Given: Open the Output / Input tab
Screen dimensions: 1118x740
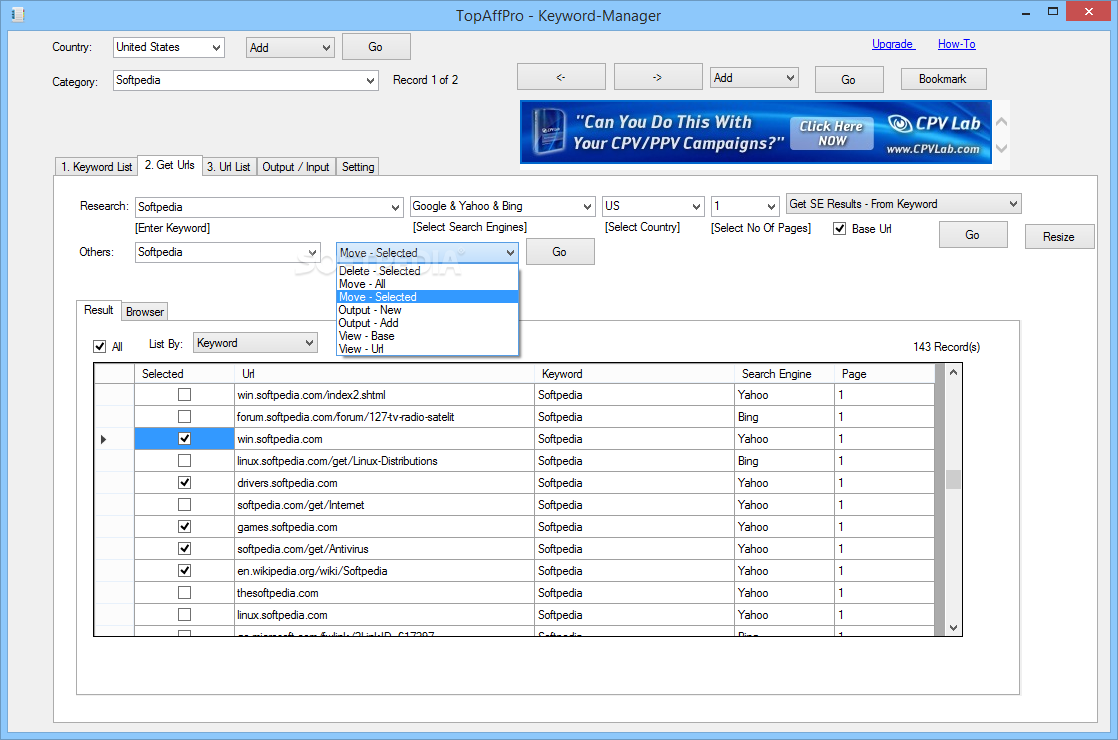Looking at the screenshot, I should [x=296, y=167].
